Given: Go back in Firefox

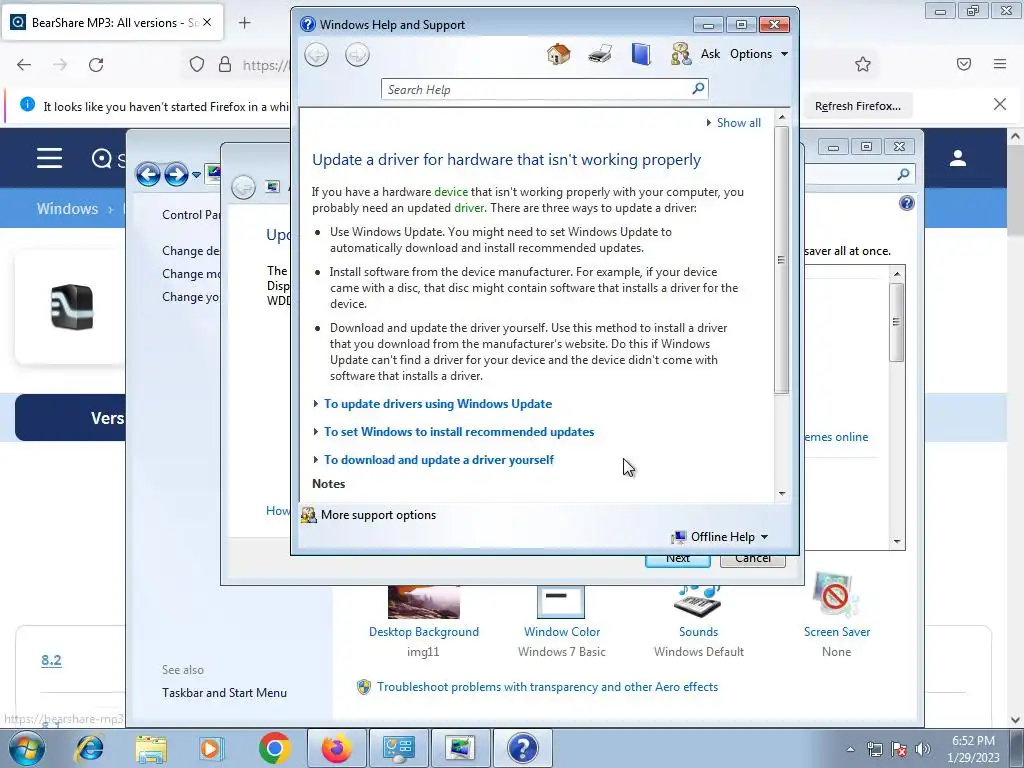Looking at the screenshot, I should (x=24, y=65).
